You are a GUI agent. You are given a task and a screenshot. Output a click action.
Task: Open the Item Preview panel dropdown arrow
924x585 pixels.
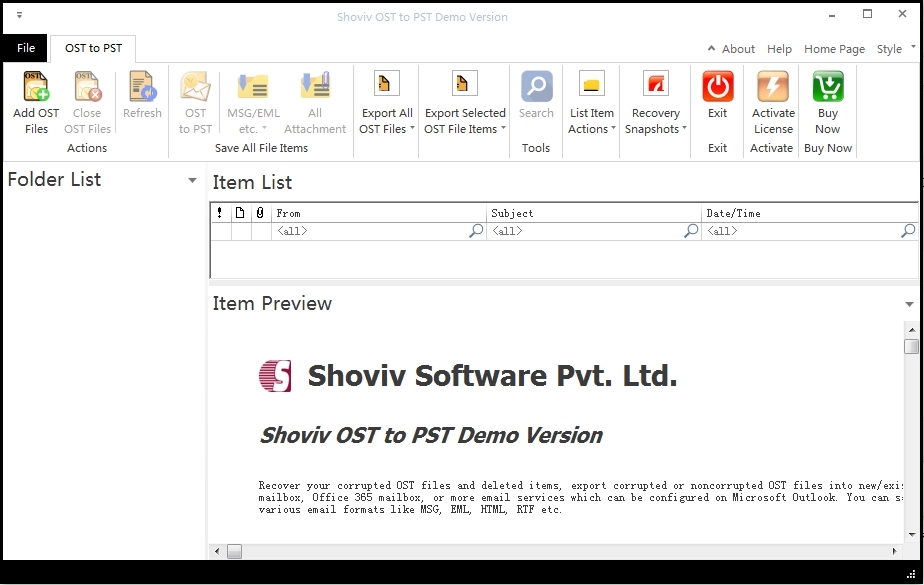click(x=909, y=304)
